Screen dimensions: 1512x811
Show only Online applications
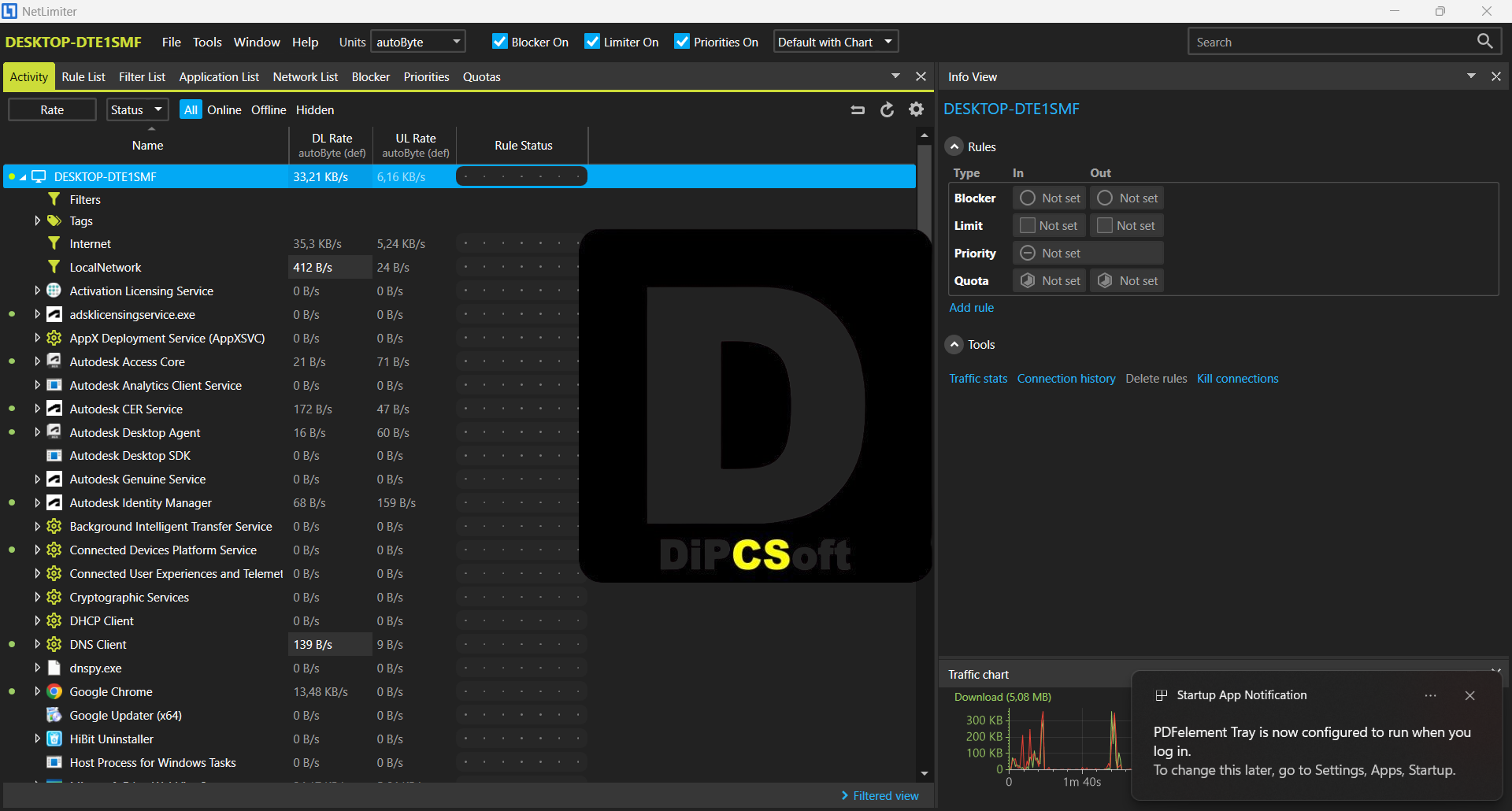(x=224, y=109)
